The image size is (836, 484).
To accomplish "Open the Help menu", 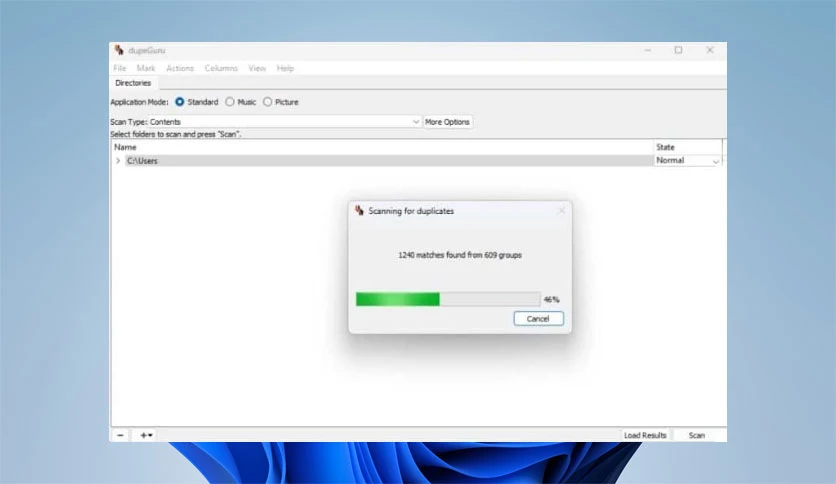I will 285,68.
